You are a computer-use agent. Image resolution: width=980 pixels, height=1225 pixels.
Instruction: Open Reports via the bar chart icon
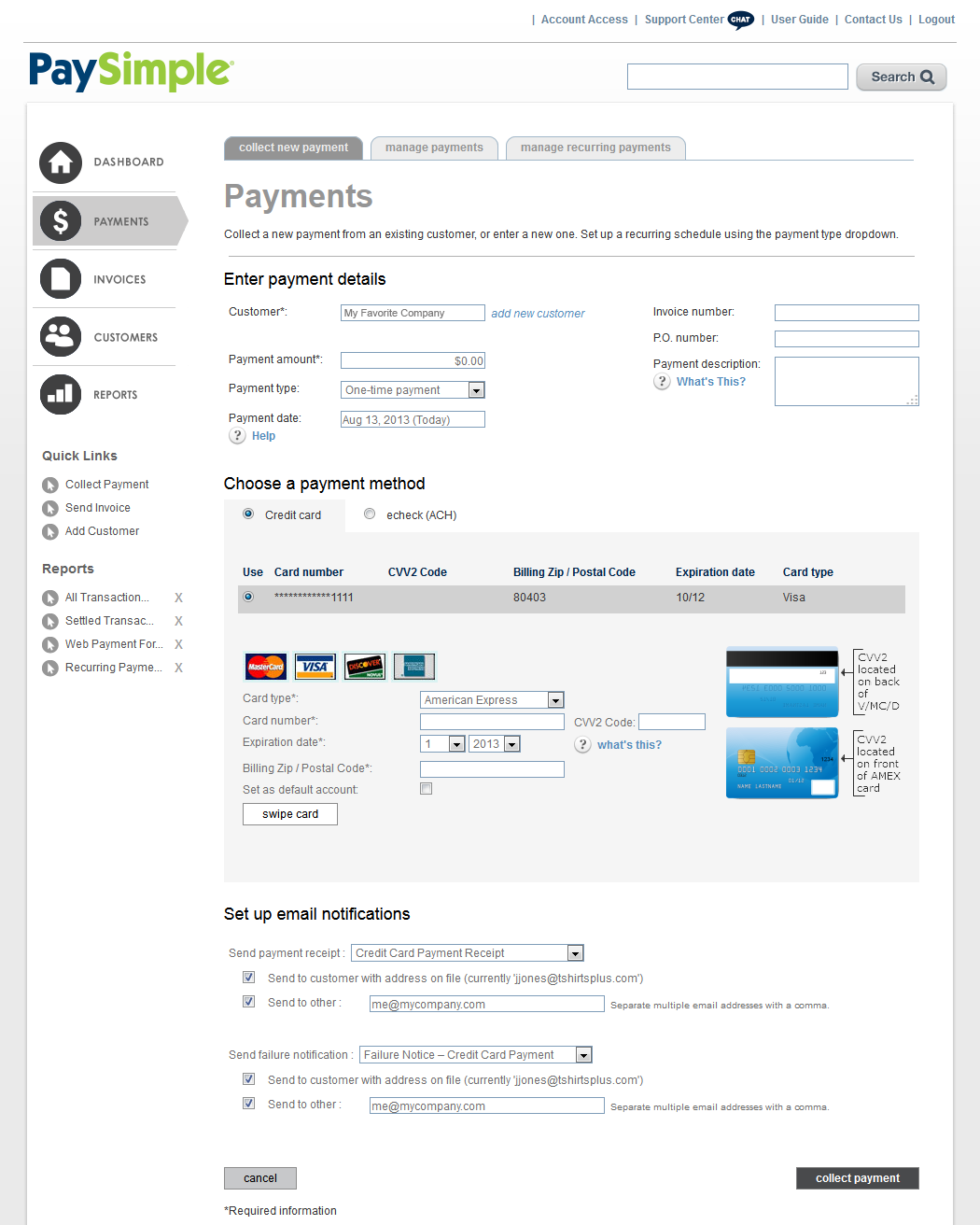point(60,394)
